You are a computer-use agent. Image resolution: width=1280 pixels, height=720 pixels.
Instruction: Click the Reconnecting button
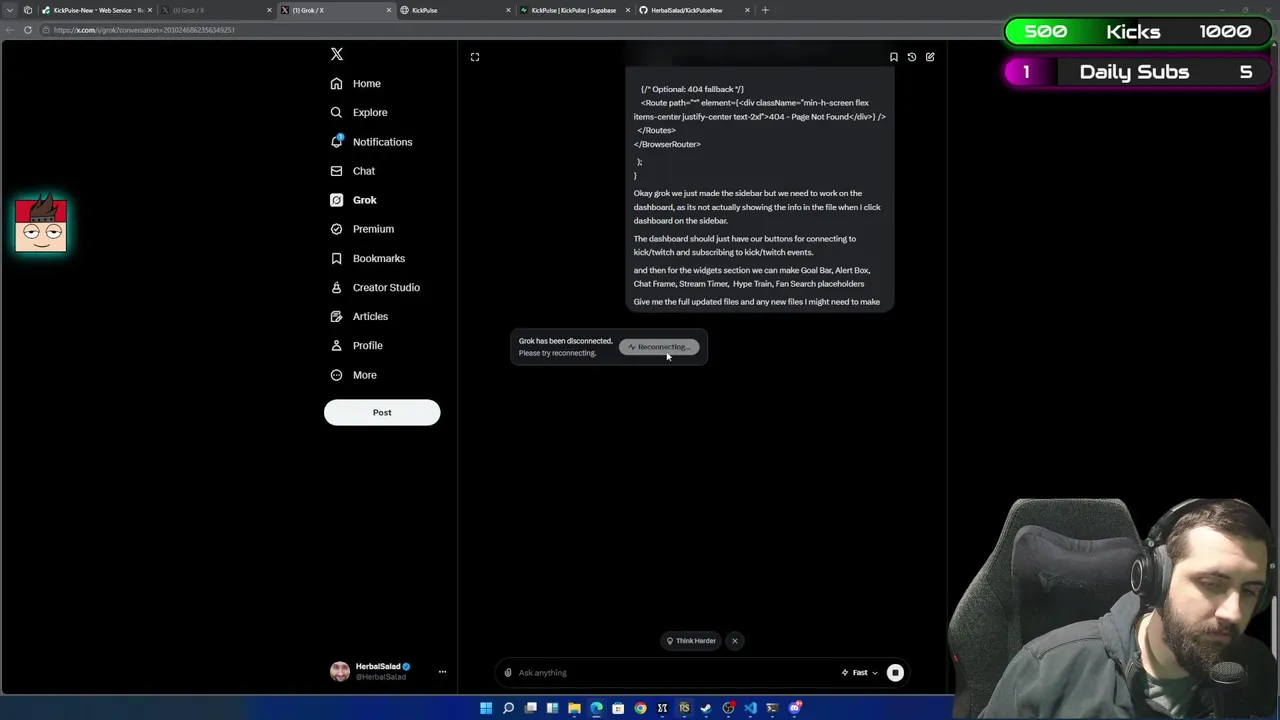click(659, 347)
